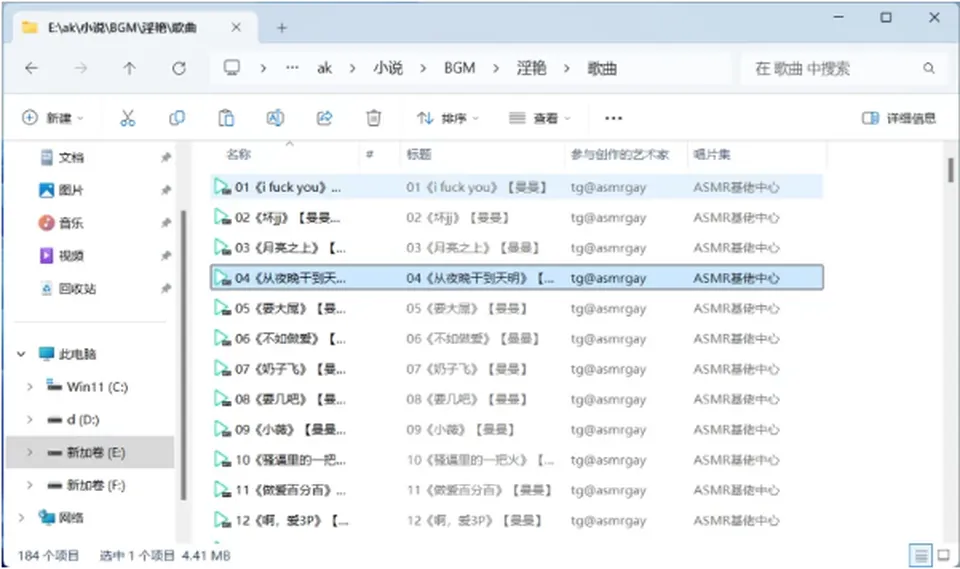Open 文档 Documents in quick access
The image size is (960, 569).
(x=61, y=157)
